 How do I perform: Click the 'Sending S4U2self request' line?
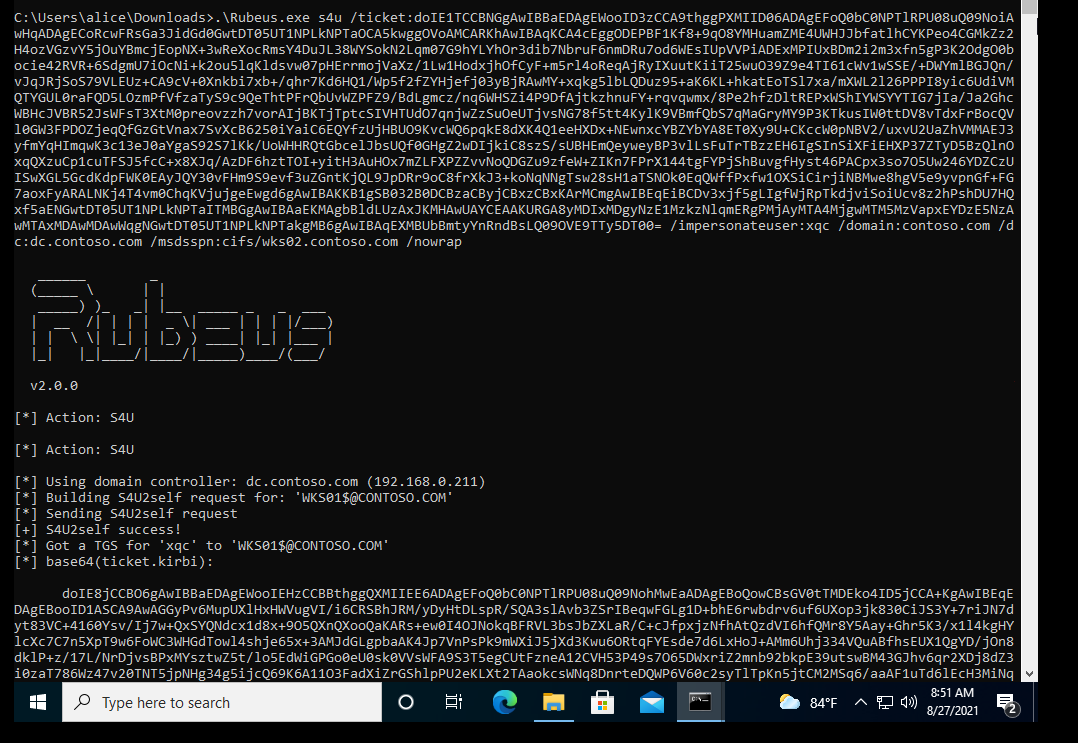[x=126, y=513]
